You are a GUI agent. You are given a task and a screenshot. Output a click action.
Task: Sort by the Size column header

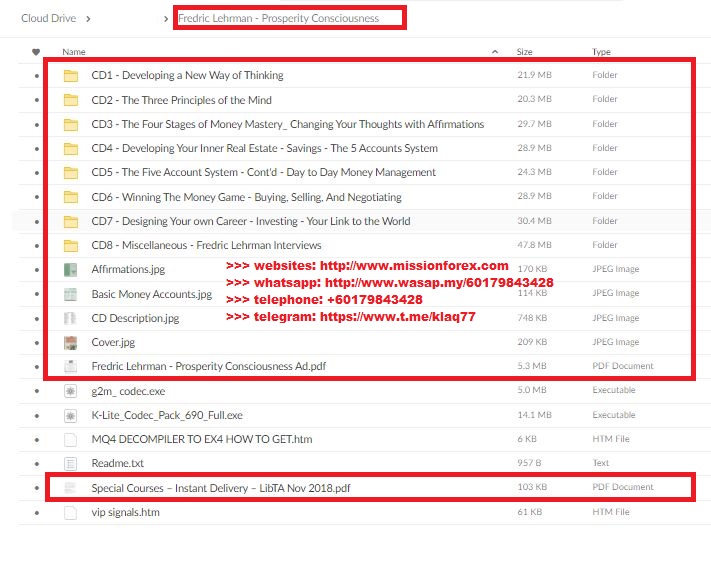click(525, 52)
